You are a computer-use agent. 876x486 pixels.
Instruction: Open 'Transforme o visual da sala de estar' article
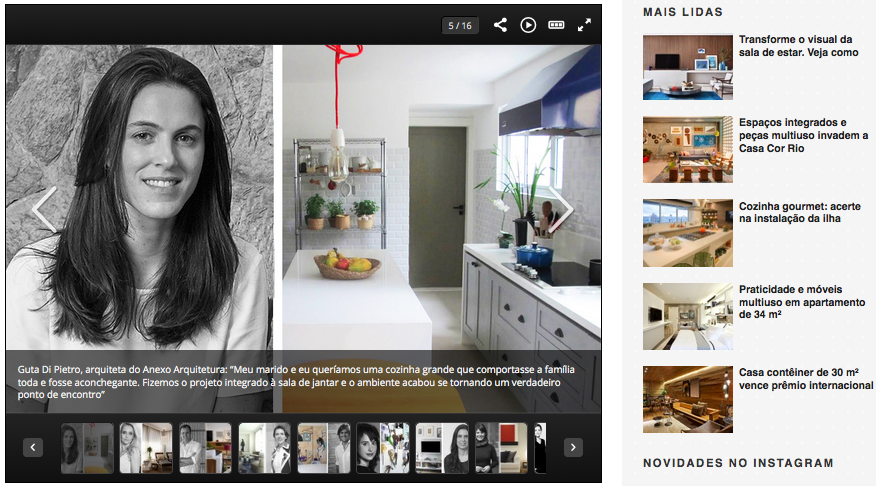(798, 46)
